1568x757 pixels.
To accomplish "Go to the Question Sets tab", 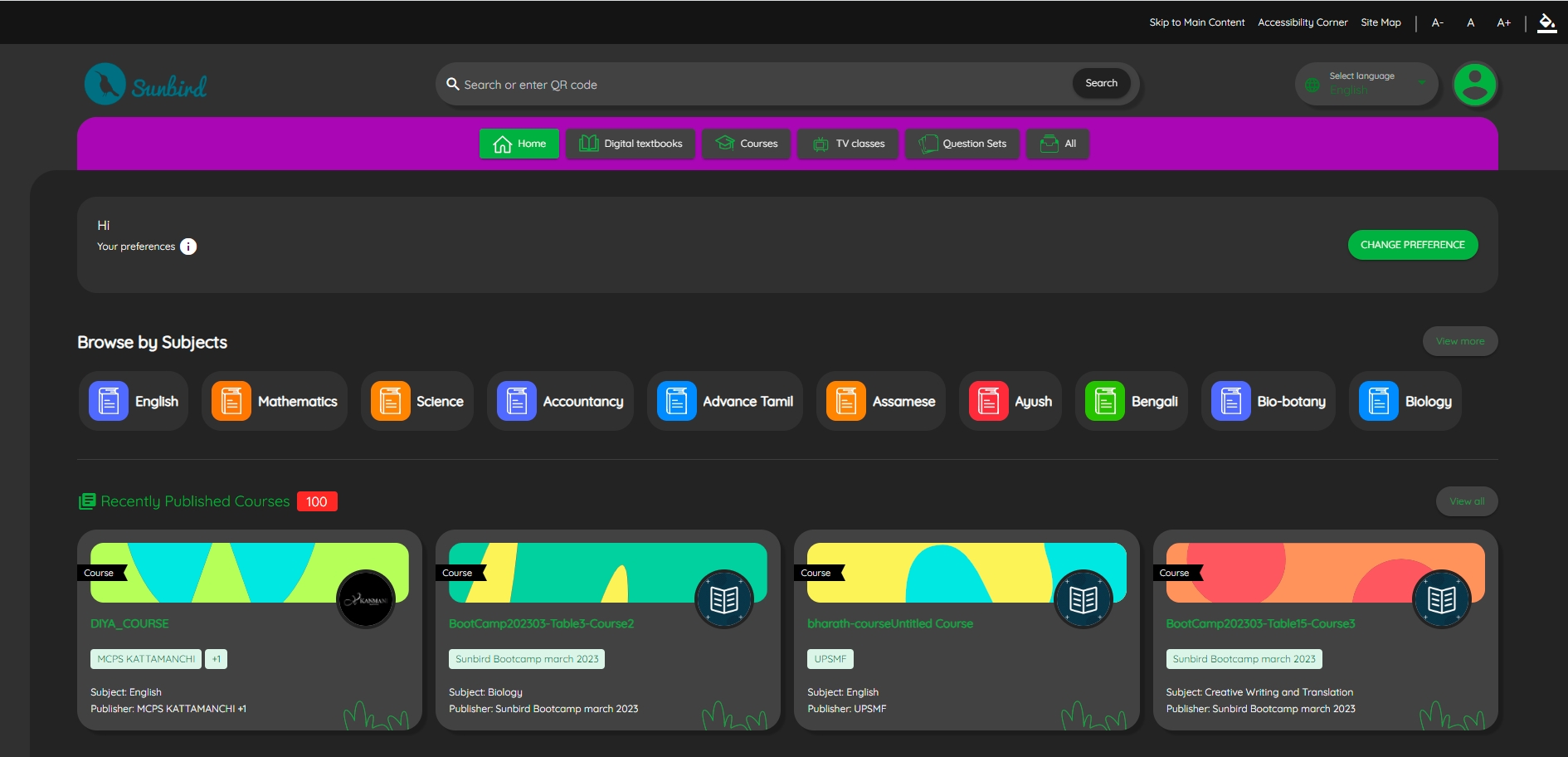I will click(x=962, y=144).
